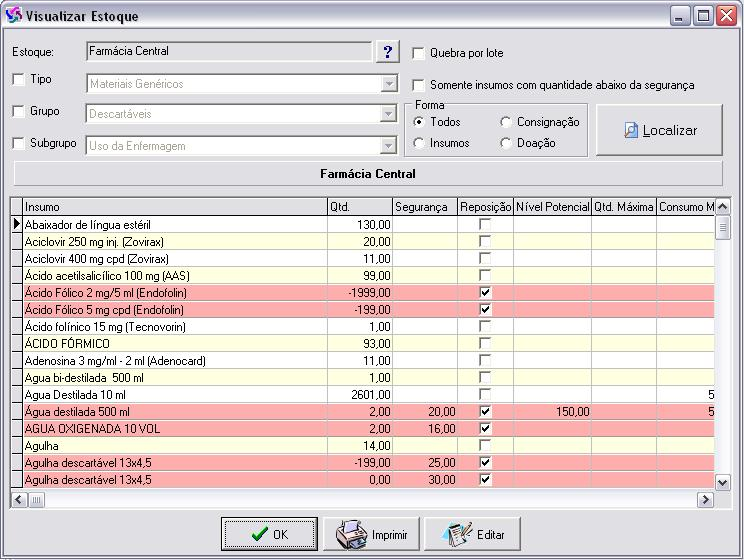The width and height of the screenshot is (744, 560).
Task: Click the Farmácia Central header bar
Action: [368, 174]
